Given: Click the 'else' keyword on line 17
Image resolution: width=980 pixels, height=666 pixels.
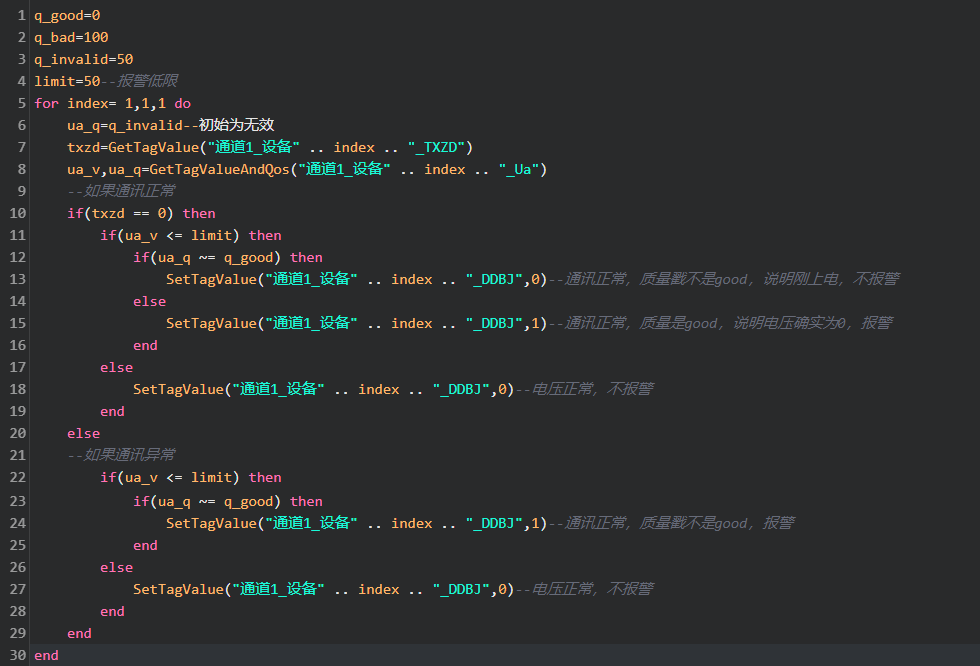Looking at the screenshot, I should tap(116, 367).
